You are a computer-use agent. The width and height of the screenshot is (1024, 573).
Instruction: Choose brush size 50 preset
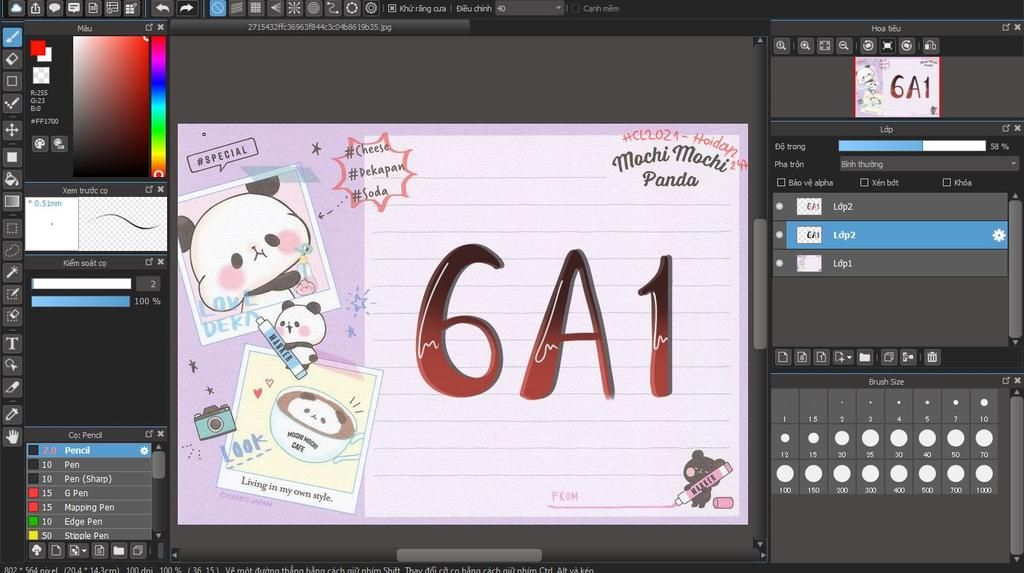955,443
